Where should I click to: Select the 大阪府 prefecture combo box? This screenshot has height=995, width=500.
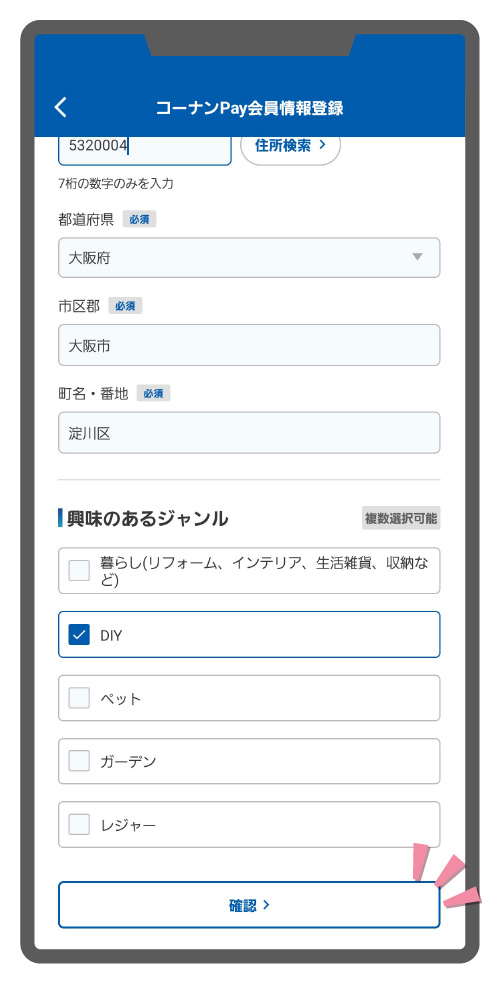(249, 258)
